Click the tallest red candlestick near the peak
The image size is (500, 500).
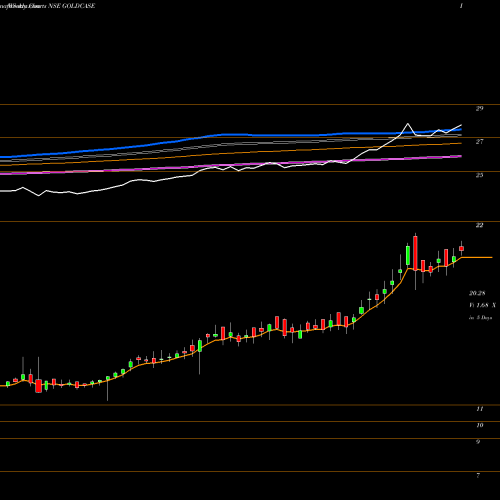pos(415,253)
